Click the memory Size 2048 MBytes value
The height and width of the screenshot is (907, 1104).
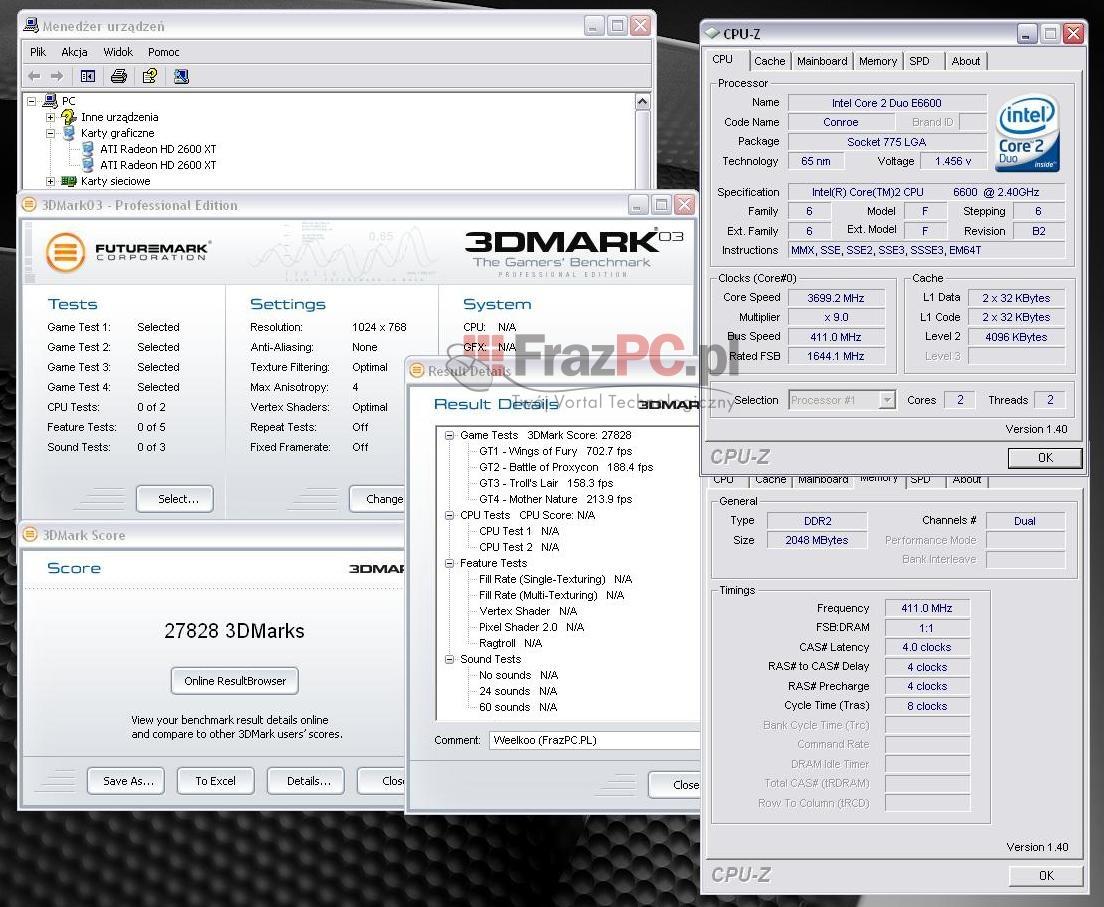tap(817, 540)
